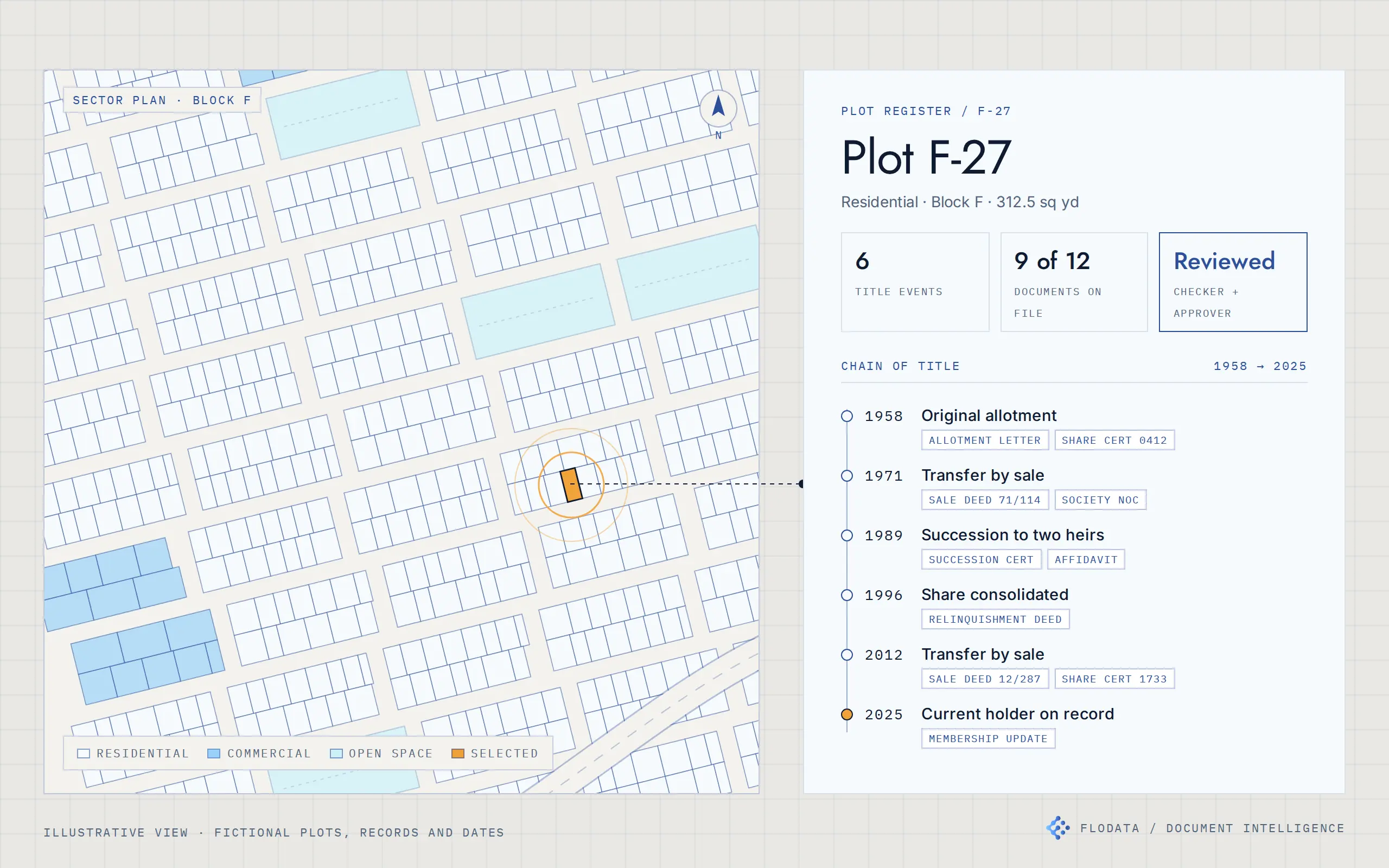1389x868 pixels.
Task: Open the Sale Deed 71/114 tag
Action: 985,500
